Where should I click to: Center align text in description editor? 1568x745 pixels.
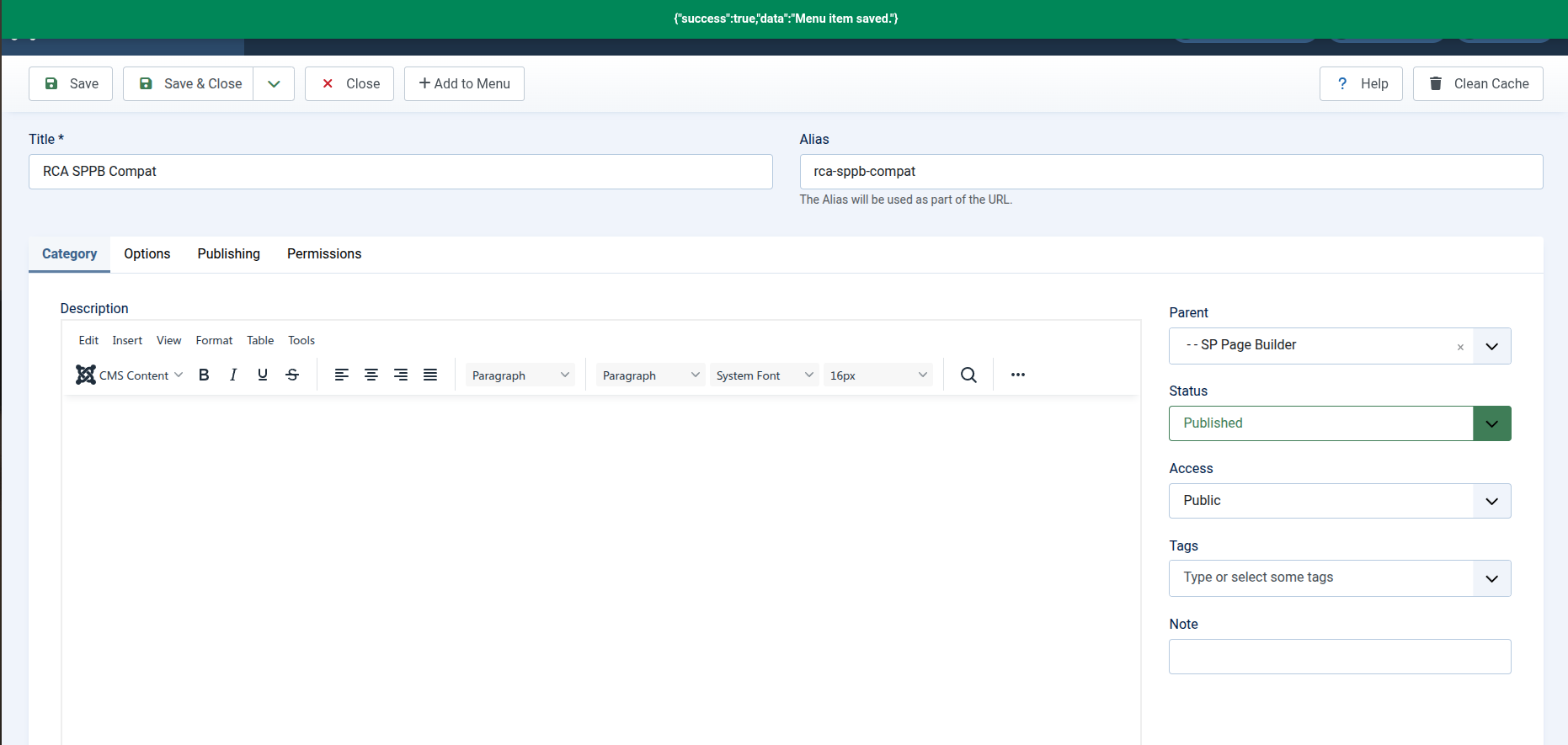(x=371, y=375)
